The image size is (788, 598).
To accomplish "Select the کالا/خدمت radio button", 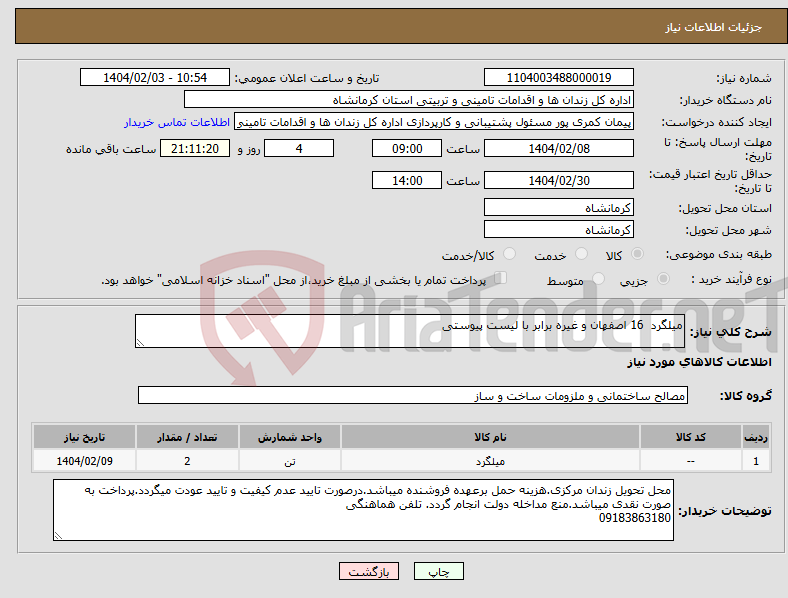I will [x=510, y=254].
